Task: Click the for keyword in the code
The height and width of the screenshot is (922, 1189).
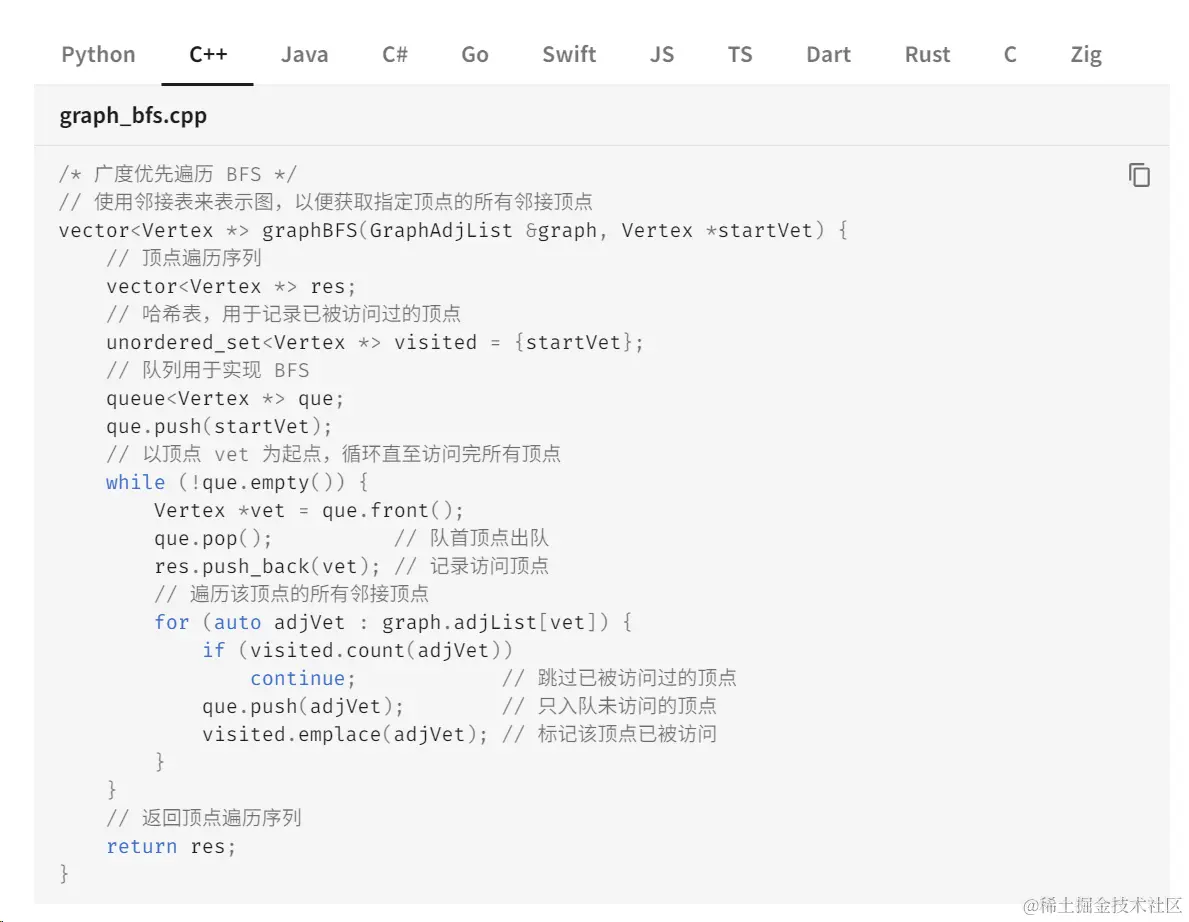Action: [x=172, y=622]
